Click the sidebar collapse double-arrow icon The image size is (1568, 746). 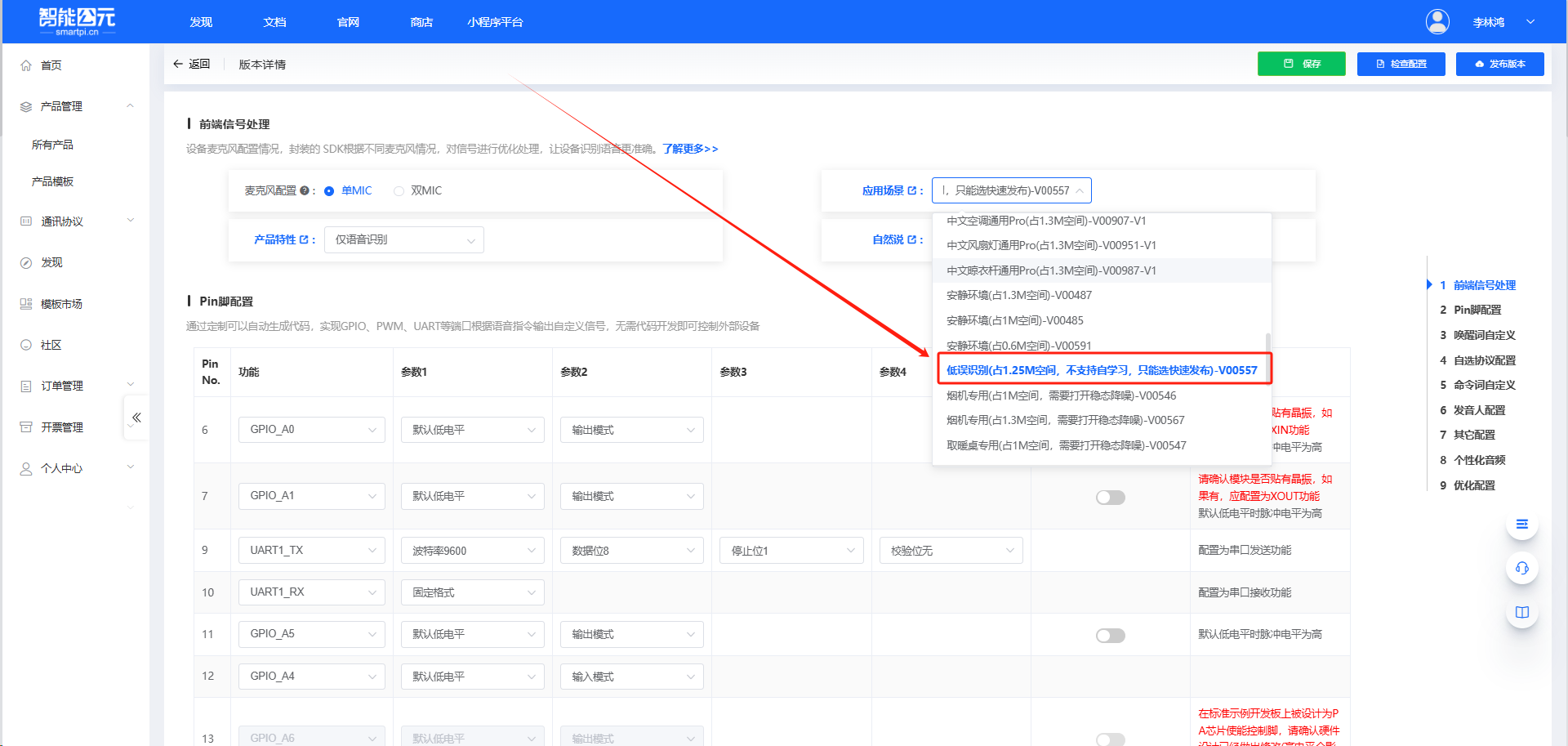pos(136,418)
